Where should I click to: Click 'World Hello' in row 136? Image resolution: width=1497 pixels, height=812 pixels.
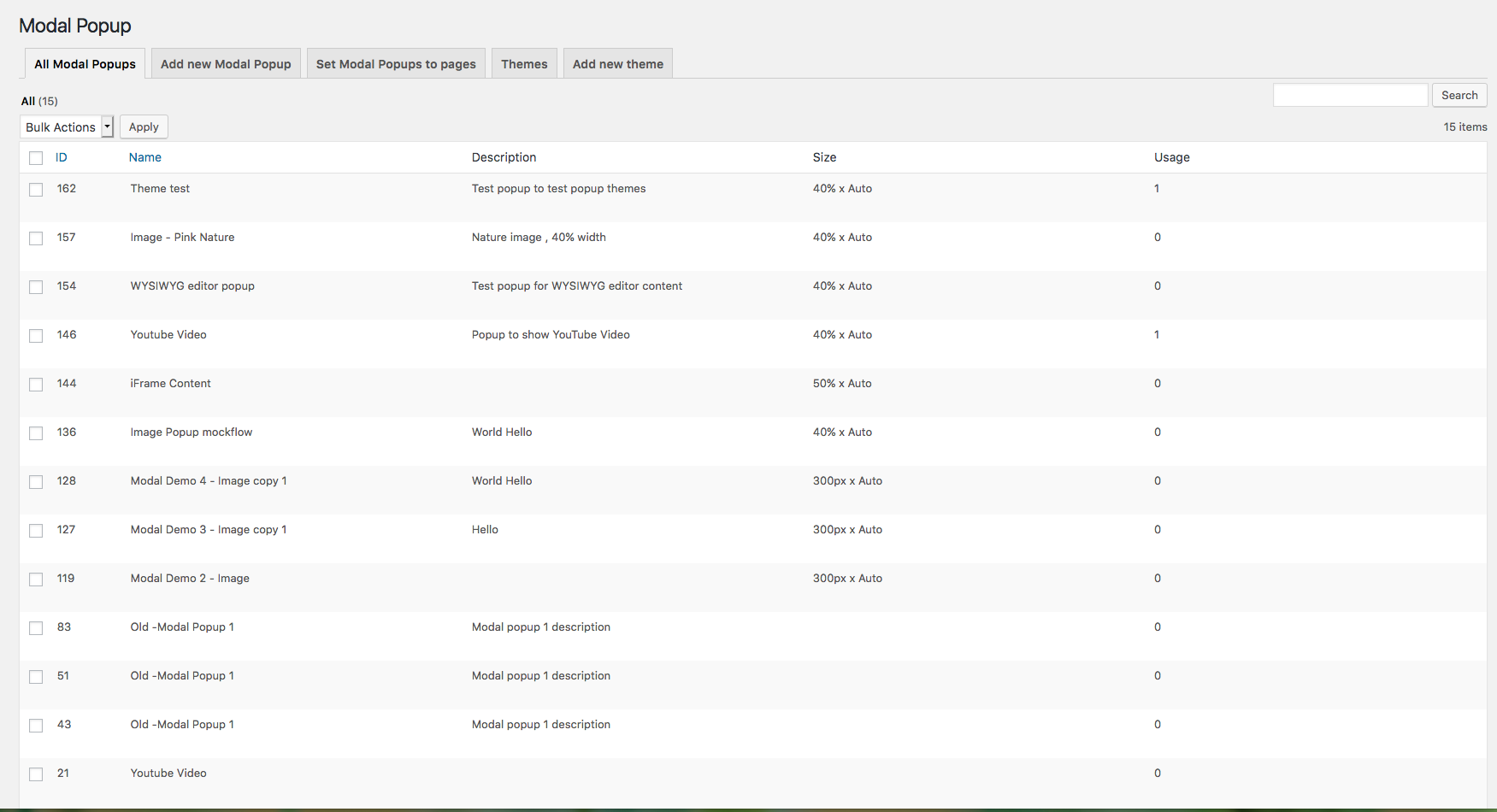[502, 432]
